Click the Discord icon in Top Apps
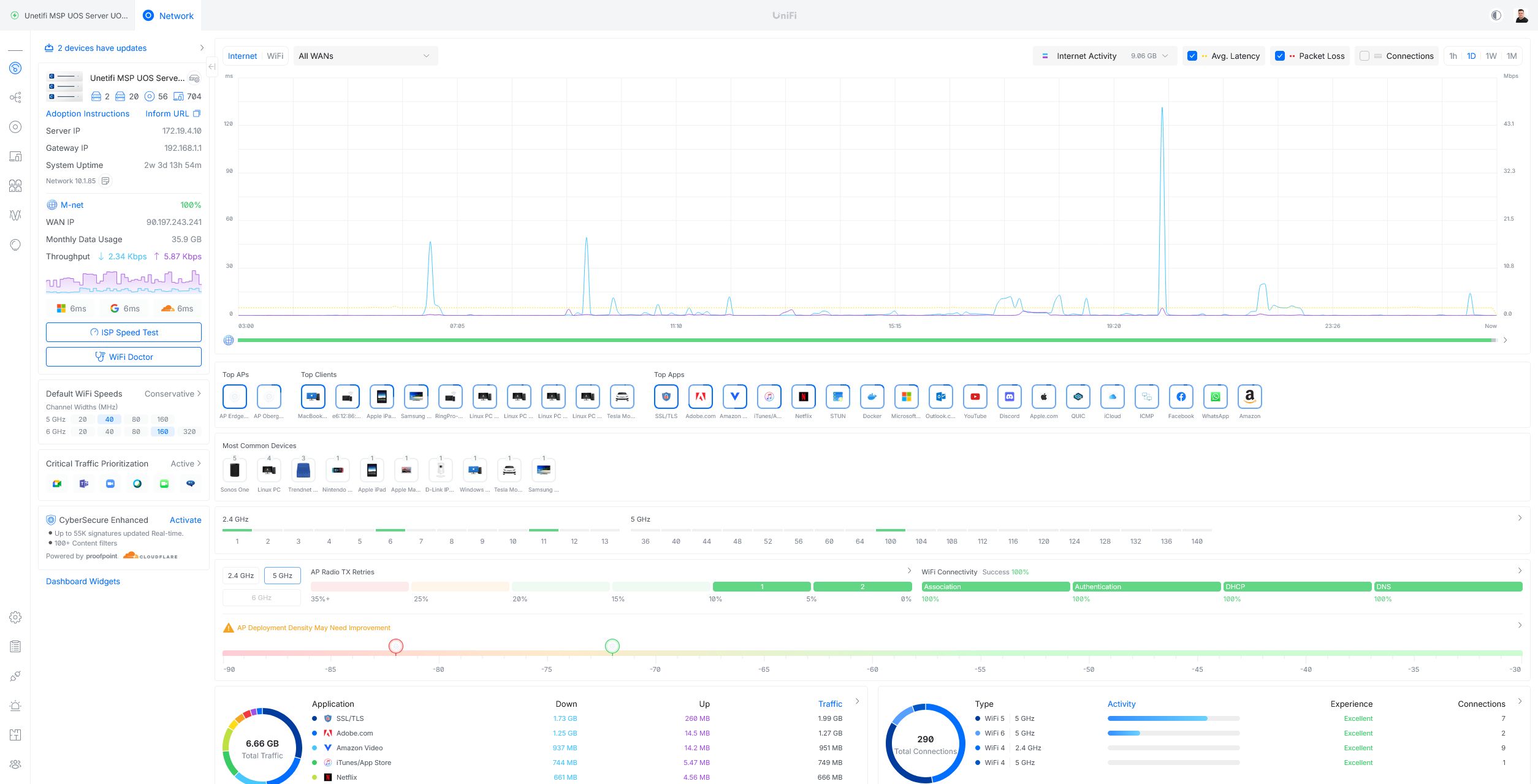The image size is (1538, 784). (x=1009, y=397)
